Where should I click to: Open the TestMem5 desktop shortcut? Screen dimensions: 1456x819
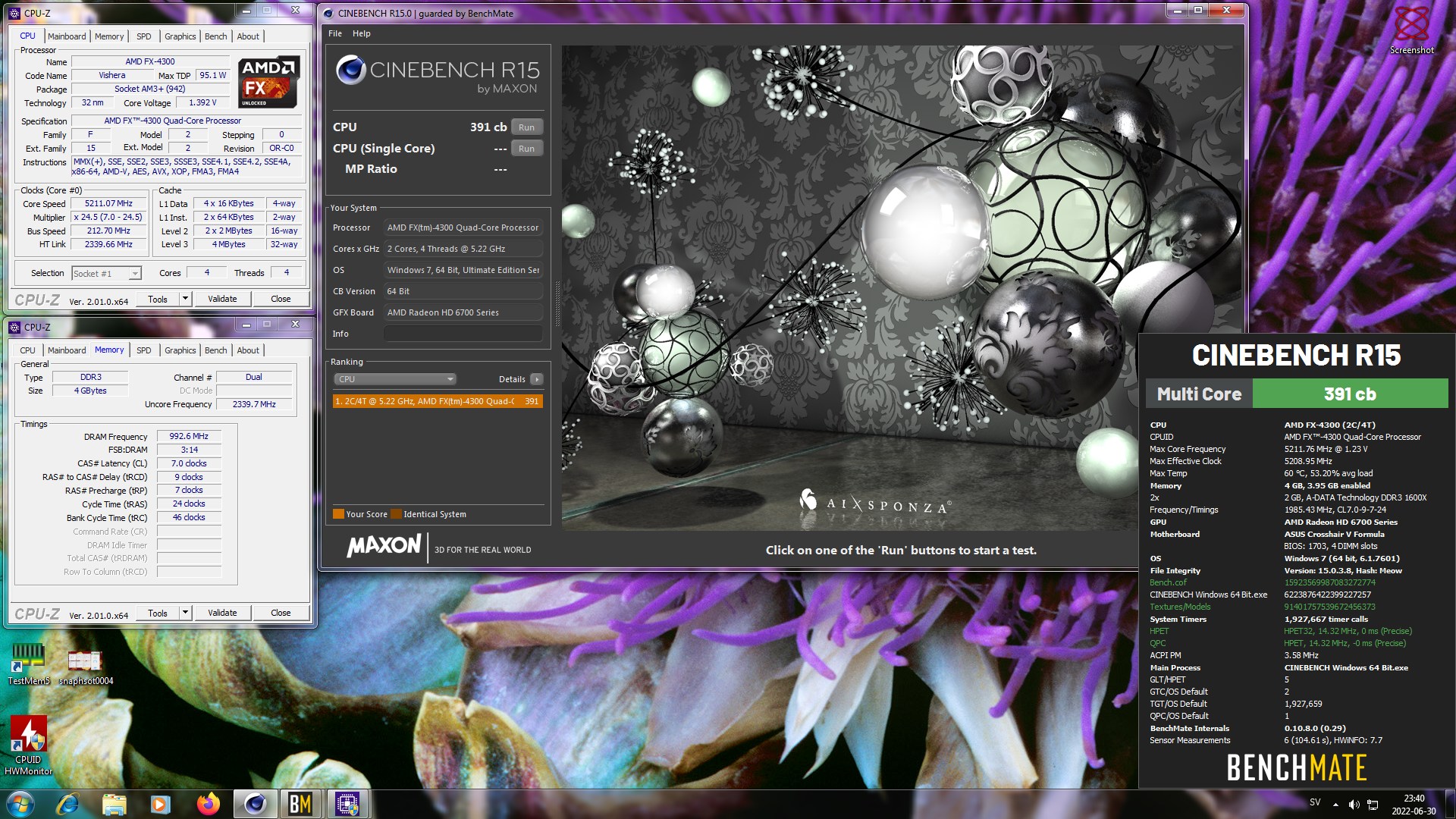[x=28, y=662]
